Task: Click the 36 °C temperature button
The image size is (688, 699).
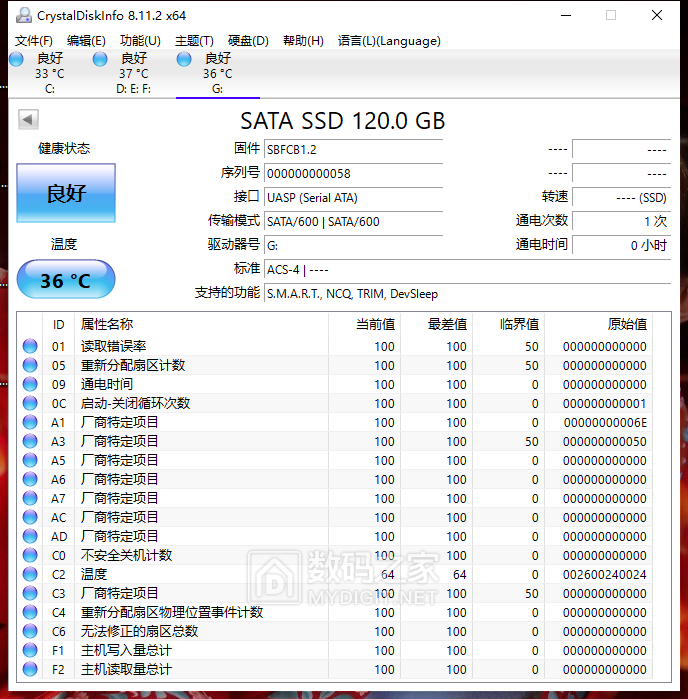Action: click(66, 280)
